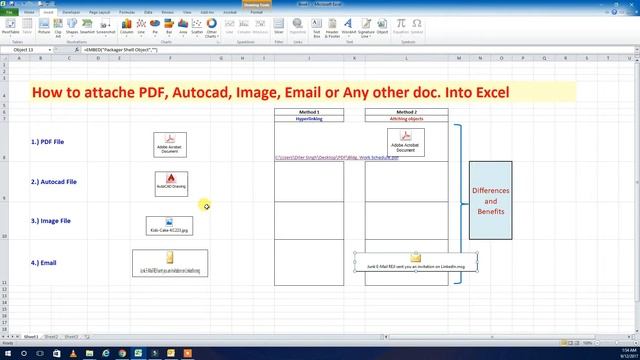
Task: Open File Explorer from the taskbar
Action: coord(89,353)
